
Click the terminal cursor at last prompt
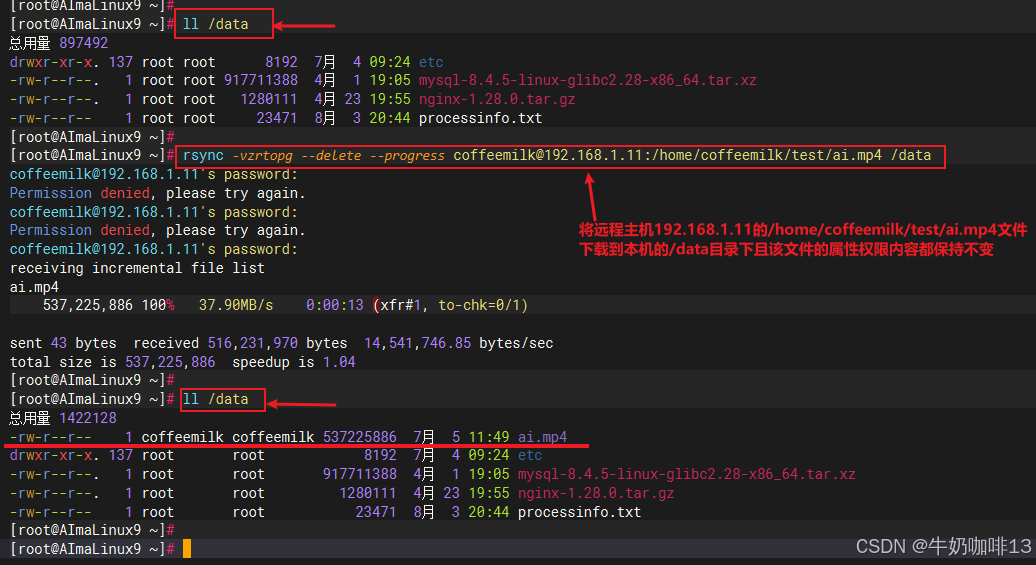click(187, 548)
